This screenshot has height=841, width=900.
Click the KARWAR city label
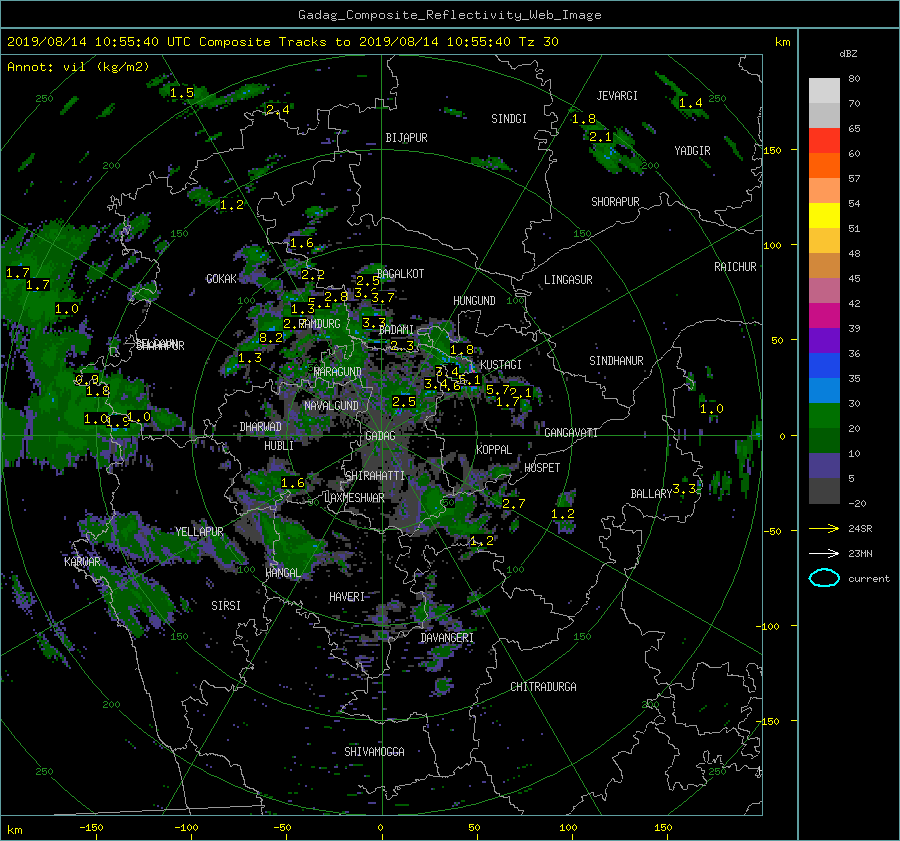(82, 562)
